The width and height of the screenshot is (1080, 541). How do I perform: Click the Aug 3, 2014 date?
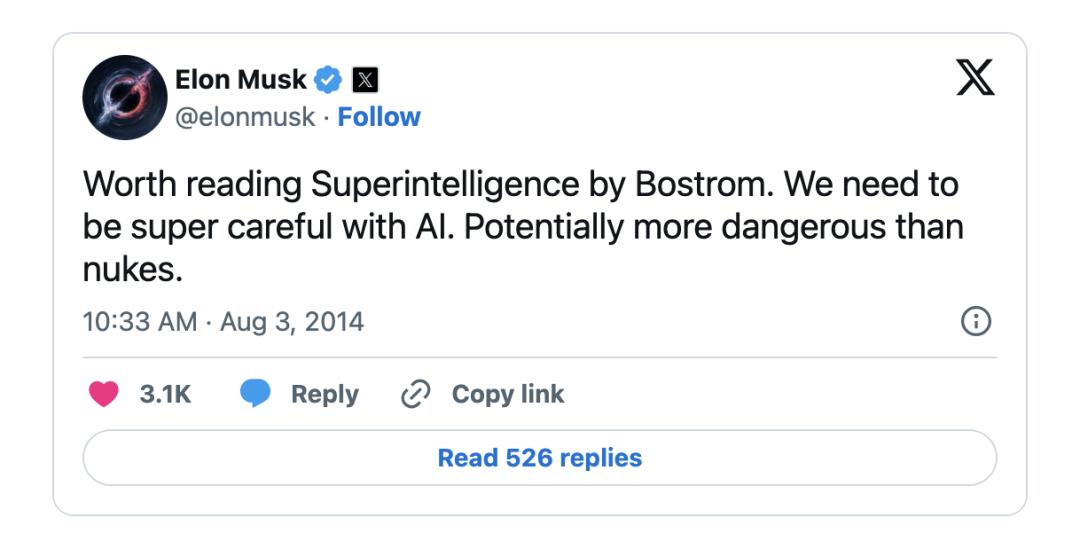[x=292, y=321]
